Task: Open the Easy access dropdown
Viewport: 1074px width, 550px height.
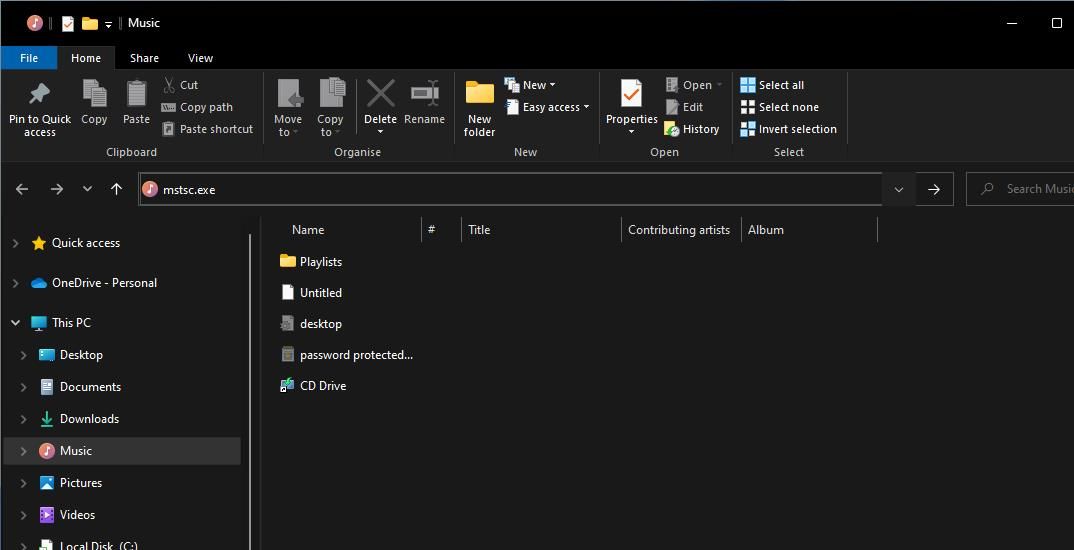Action: pyautogui.click(x=548, y=107)
